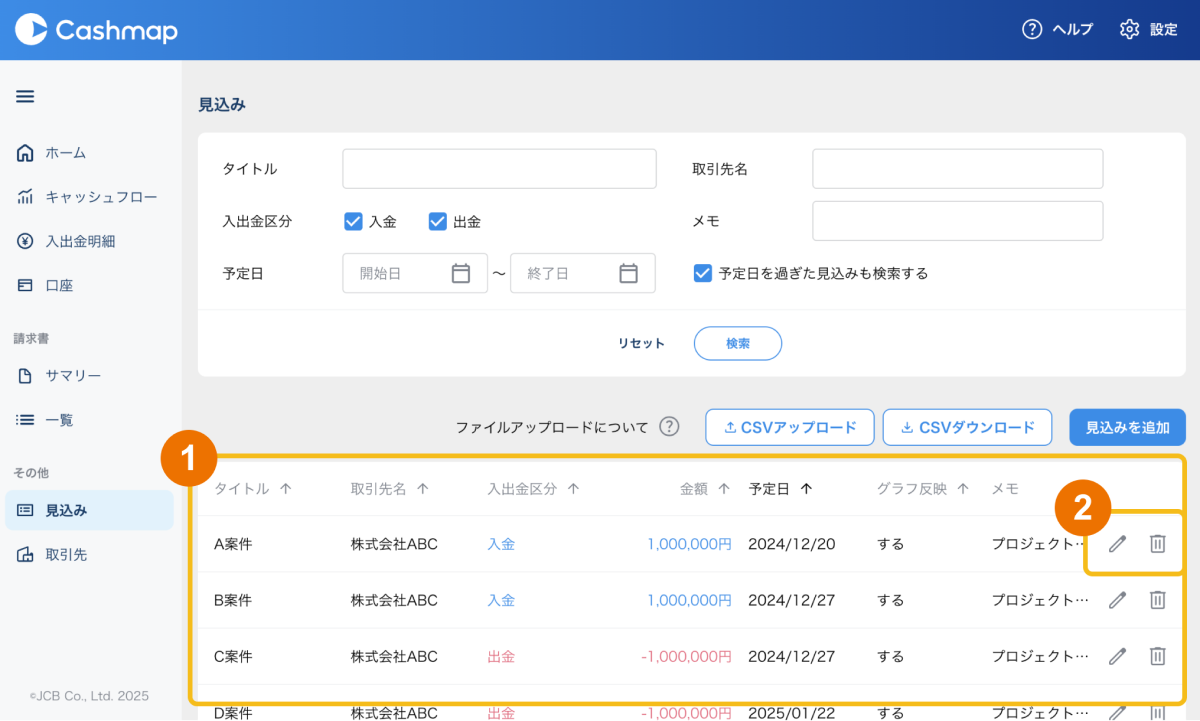
Task: Click the タイトル search input field
Action: [499, 169]
